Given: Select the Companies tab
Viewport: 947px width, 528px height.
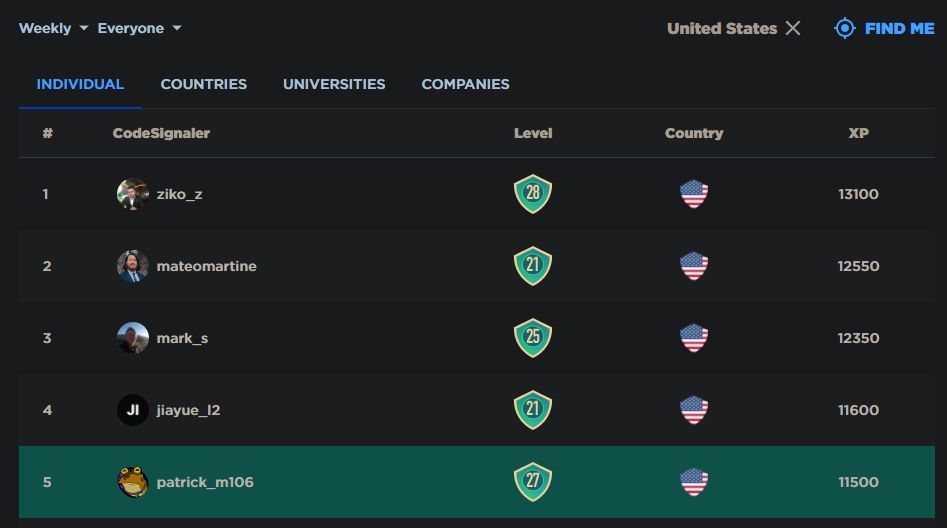Looking at the screenshot, I should (465, 84).
